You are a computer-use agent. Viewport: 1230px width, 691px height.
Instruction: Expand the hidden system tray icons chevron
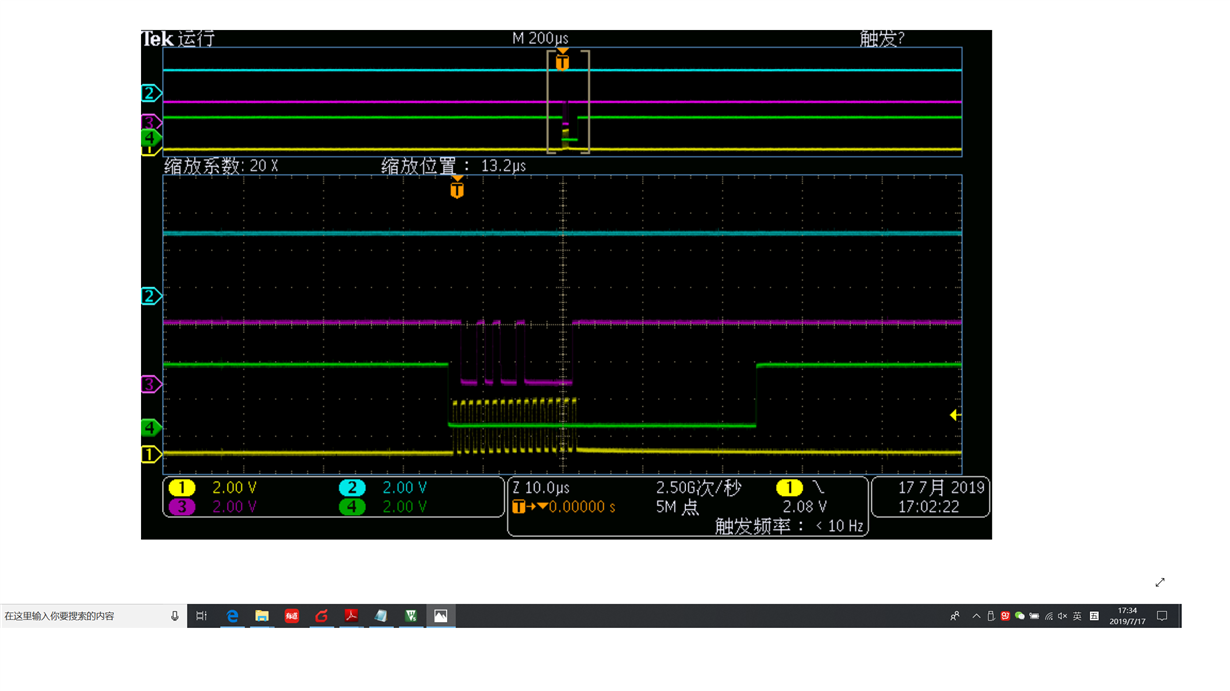pyautogui.click(x=976, y=616)
